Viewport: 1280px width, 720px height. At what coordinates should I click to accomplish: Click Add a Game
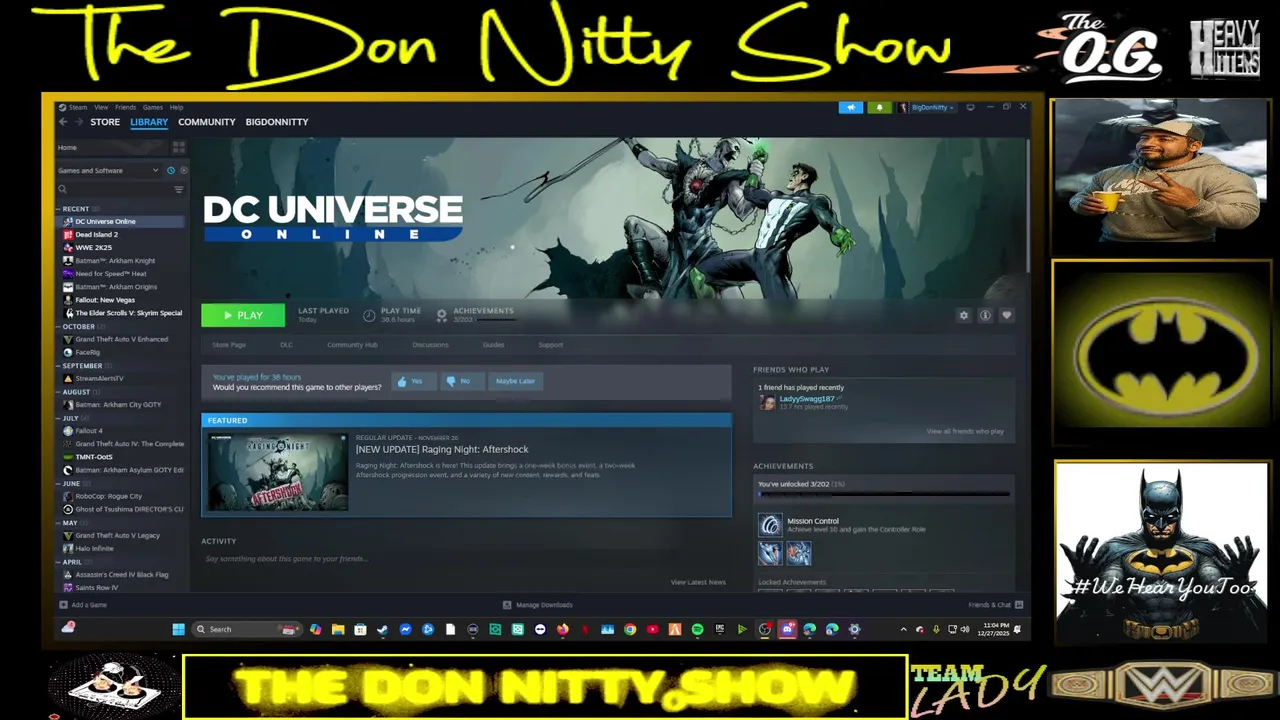click(x=83, y=605)
